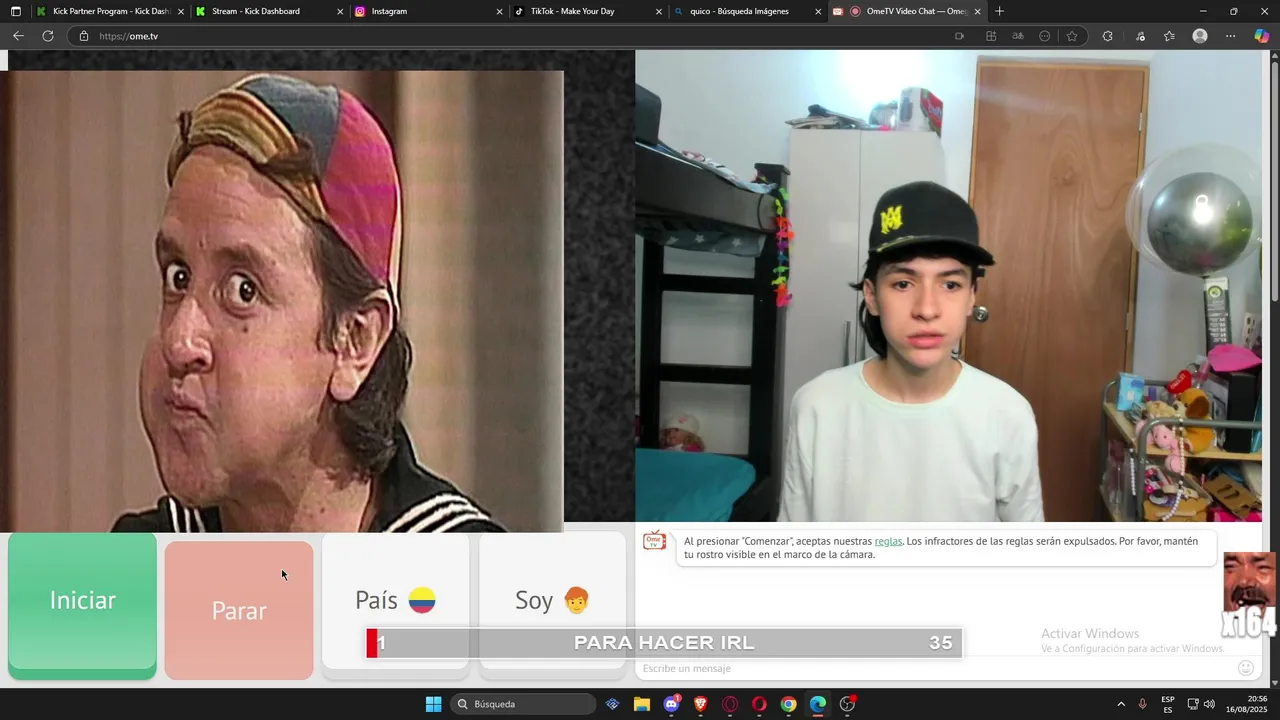Image resolution: width=1280 pixels, height=720 pixels.
Task: Open the apps icon in the address bar
Action: click(991, 36)
